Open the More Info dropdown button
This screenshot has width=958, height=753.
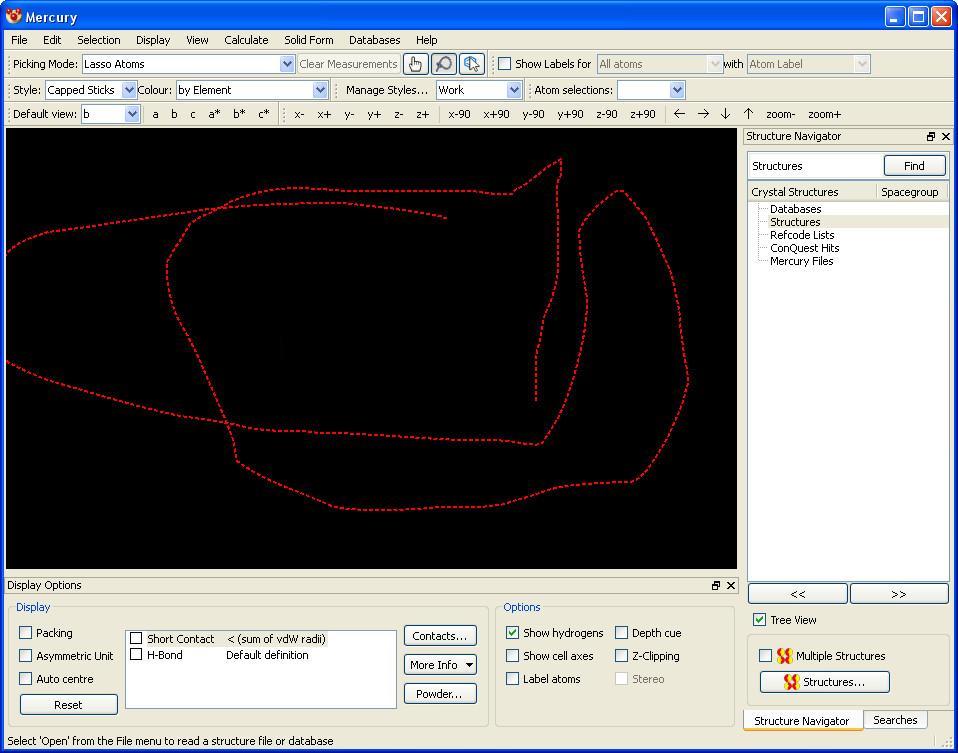tap(441, 665)
